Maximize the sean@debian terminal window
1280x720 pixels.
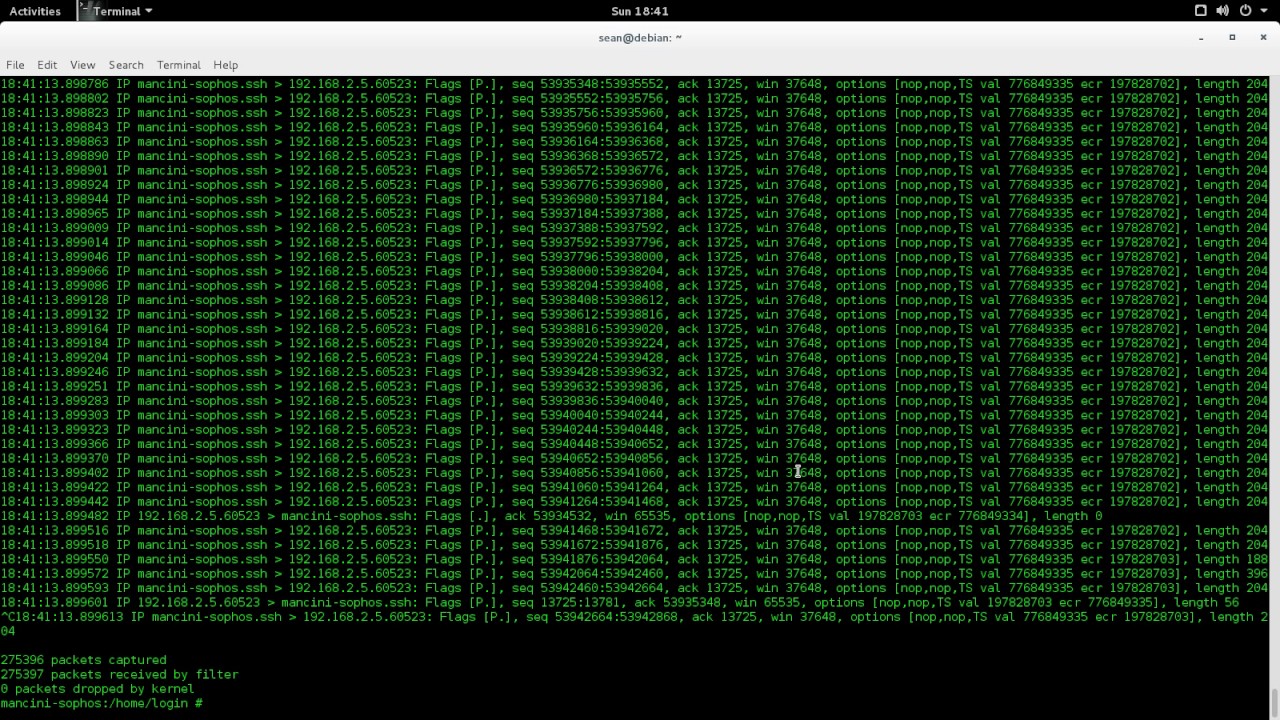(1232, 38)
